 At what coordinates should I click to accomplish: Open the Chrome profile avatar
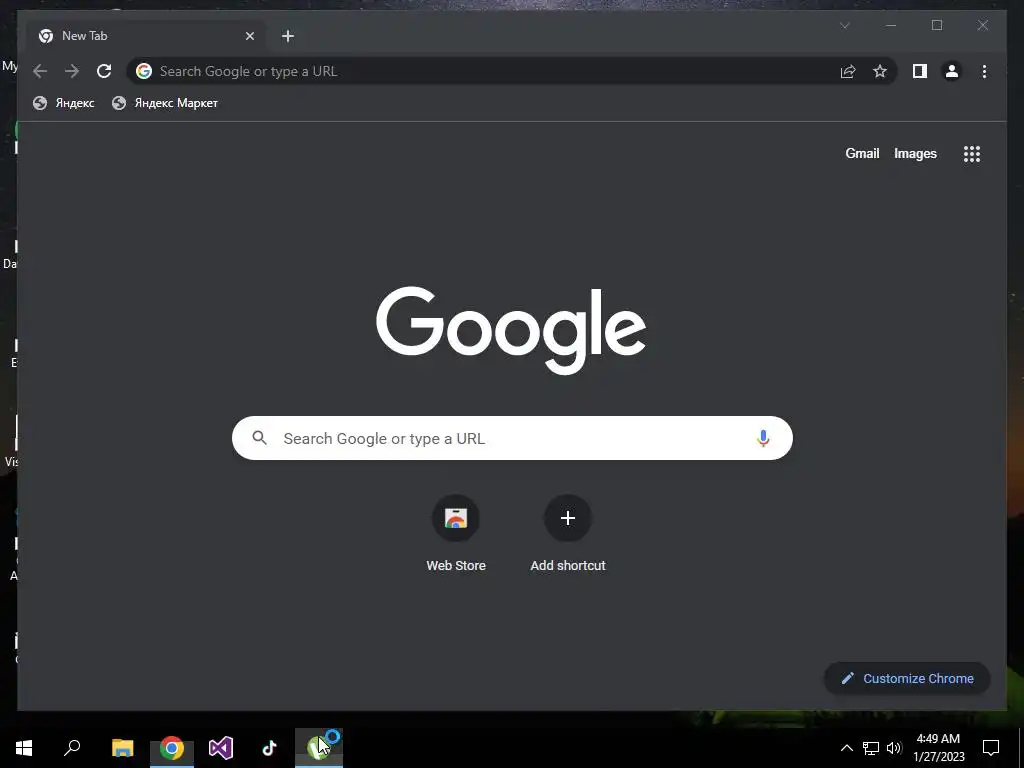coord(952,71)
